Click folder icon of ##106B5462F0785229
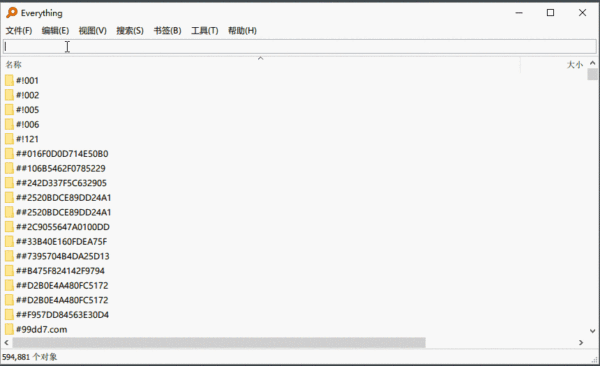Image resolution: width=600 pixels, height=366 pixels. pyautogui.click(x=9, y=168)
